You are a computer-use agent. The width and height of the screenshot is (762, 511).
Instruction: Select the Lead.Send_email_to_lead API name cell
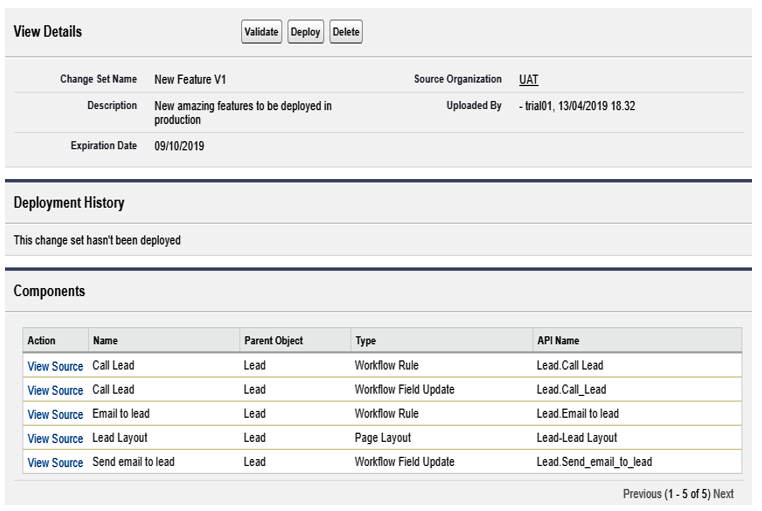tap(594, 462)
